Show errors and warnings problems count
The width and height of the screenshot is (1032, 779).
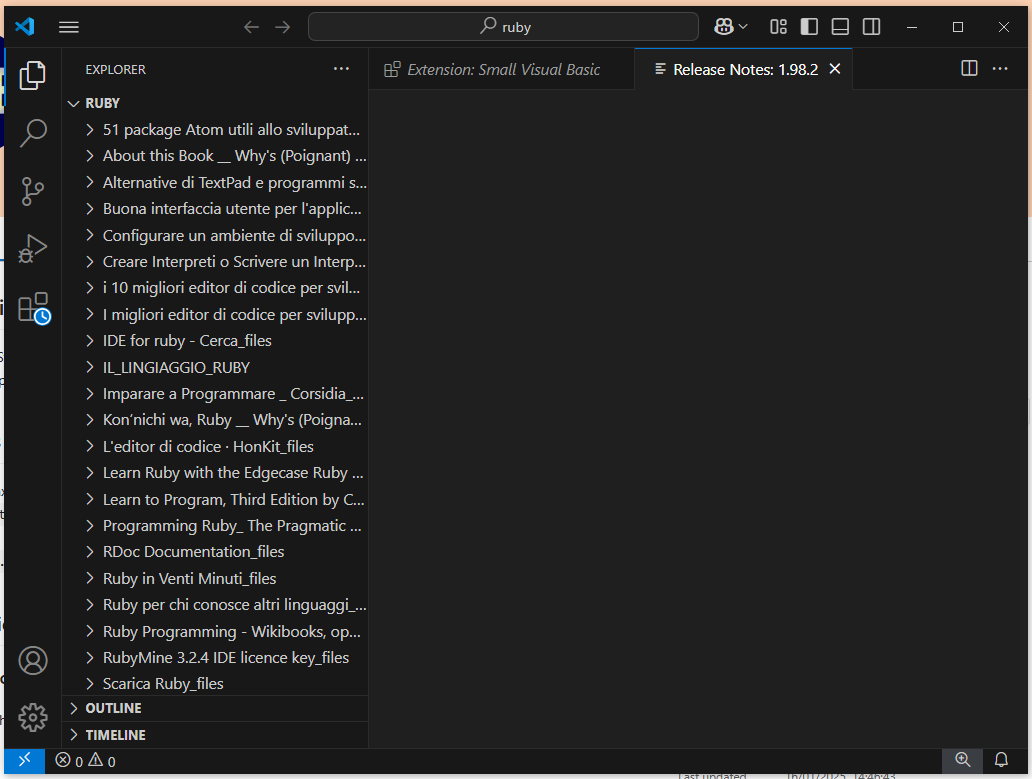coord(86,761)
